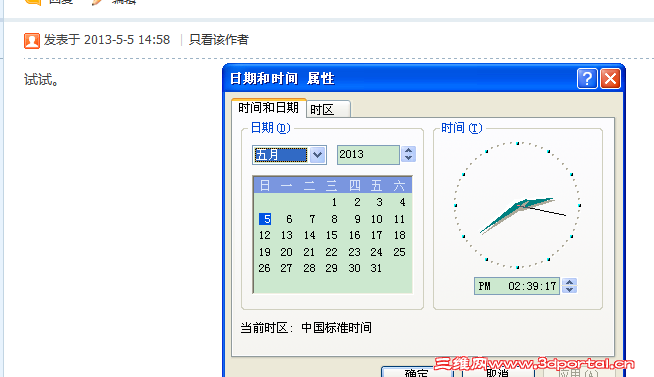This screenshot has width=654, height=377.
Task: Select the PM part of the time field
Action: [484, 286]
